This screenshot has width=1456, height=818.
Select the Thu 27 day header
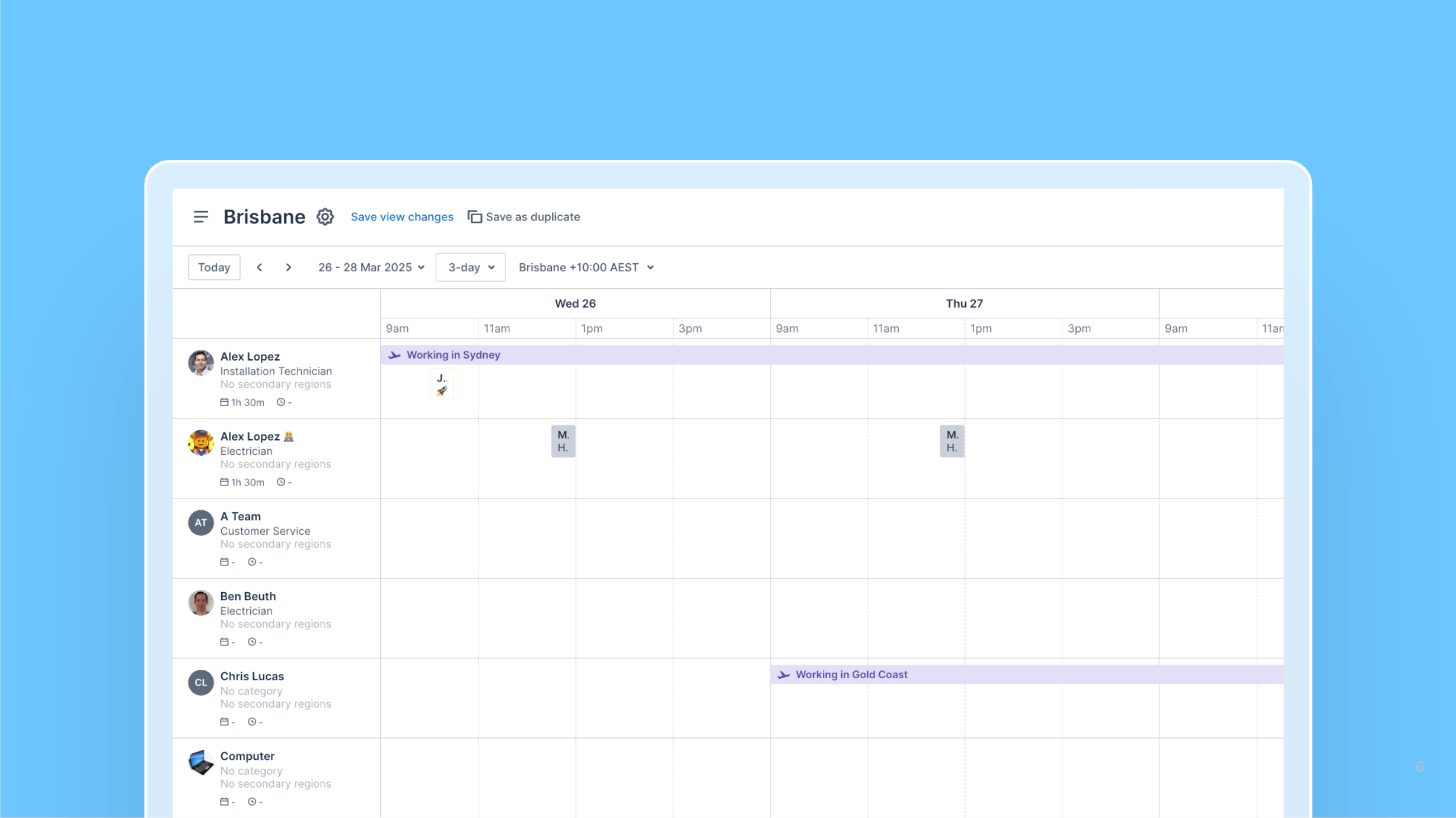965,303
